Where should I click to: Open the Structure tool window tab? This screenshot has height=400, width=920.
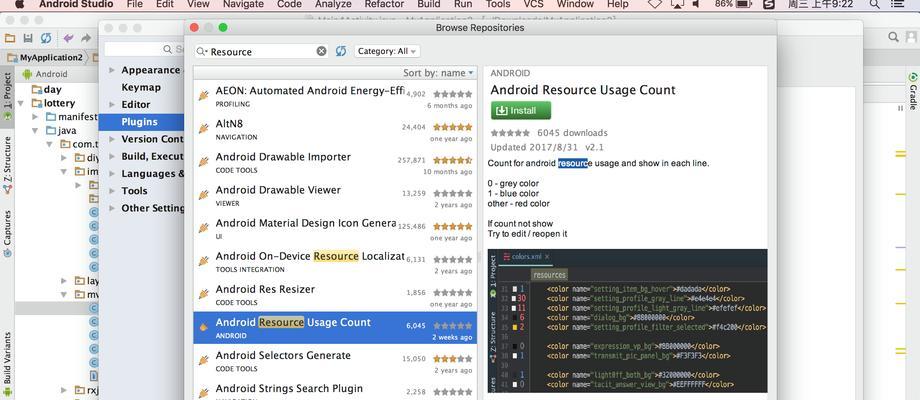point(7,166)
